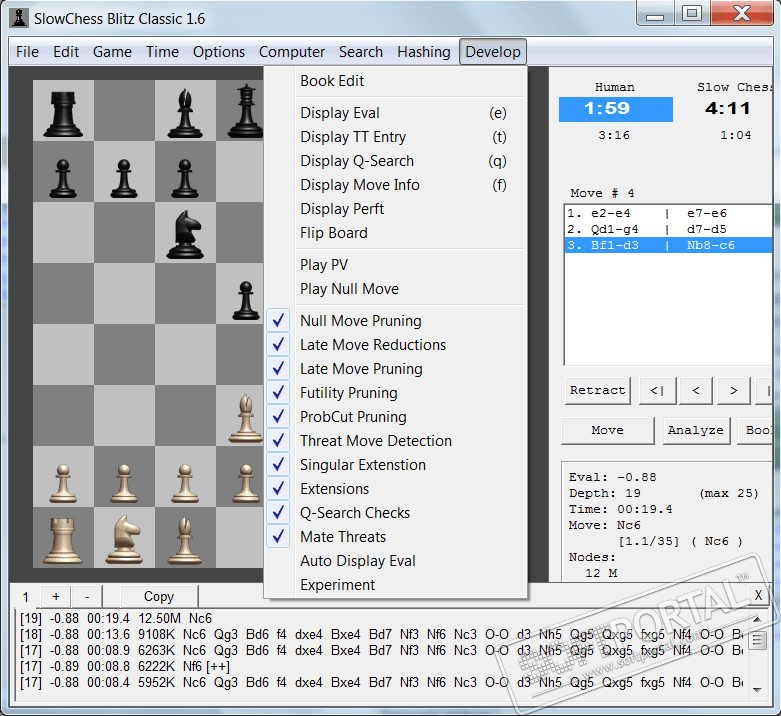Step forward one move with > button

tap(734, 390)
